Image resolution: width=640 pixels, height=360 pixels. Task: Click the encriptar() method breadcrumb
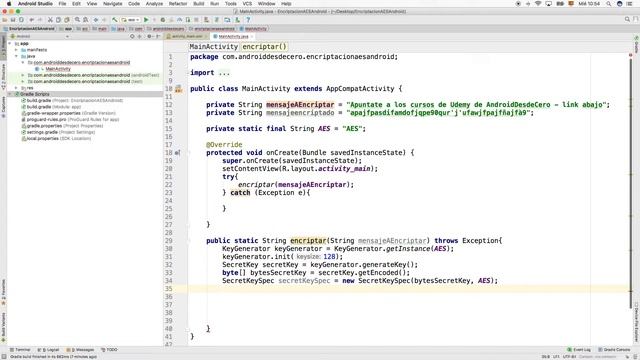(x=264, y=47)
